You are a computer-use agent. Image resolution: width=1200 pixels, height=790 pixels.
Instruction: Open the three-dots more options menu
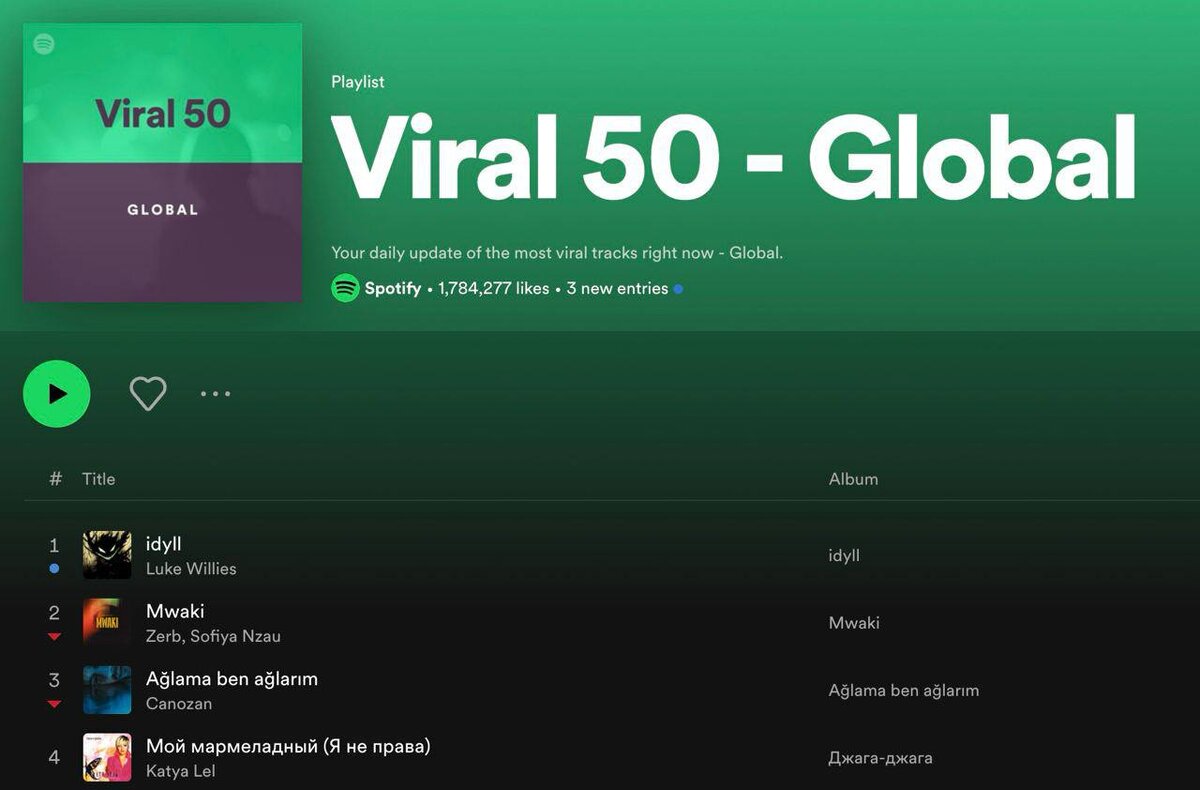point(215,394)
